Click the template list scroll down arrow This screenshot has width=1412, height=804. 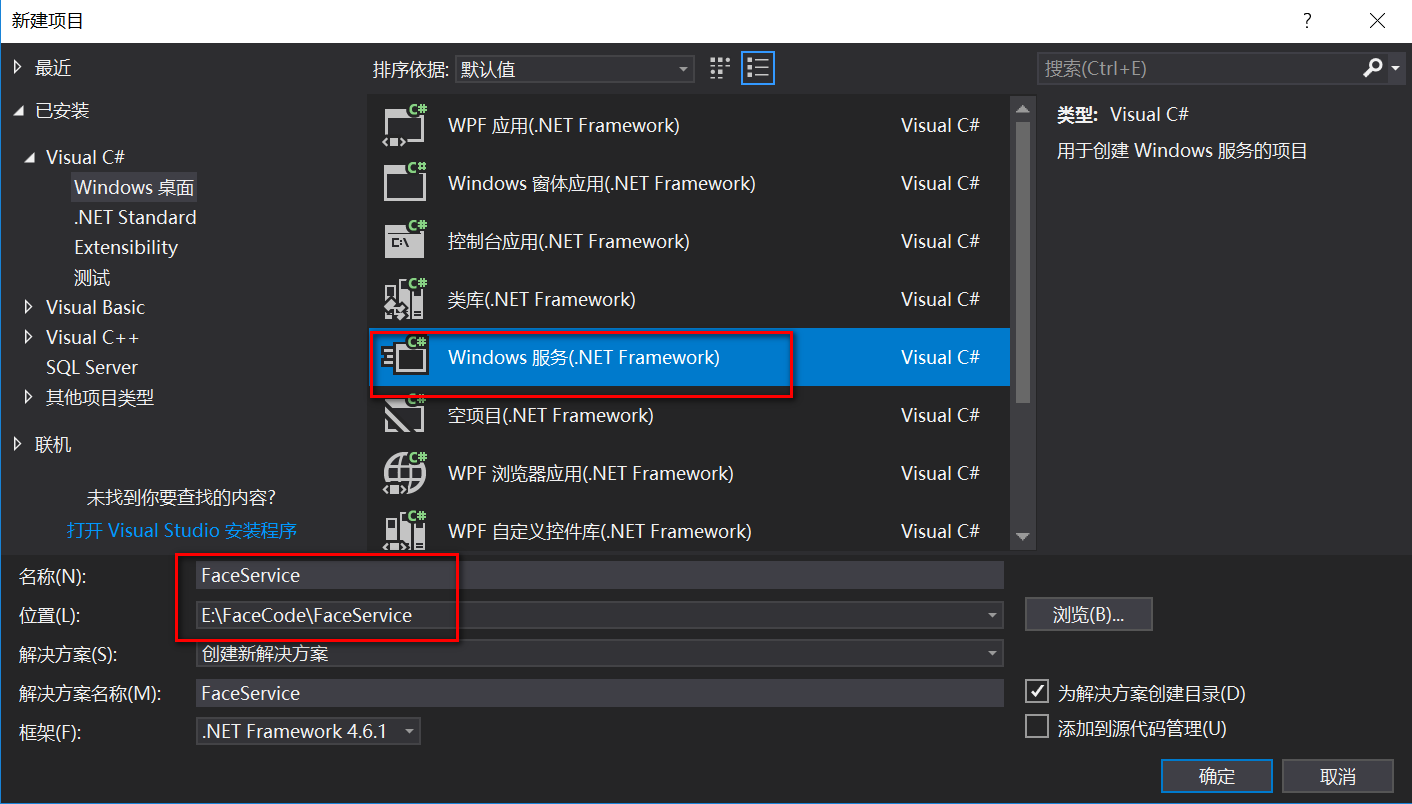tap(1022, 537)
